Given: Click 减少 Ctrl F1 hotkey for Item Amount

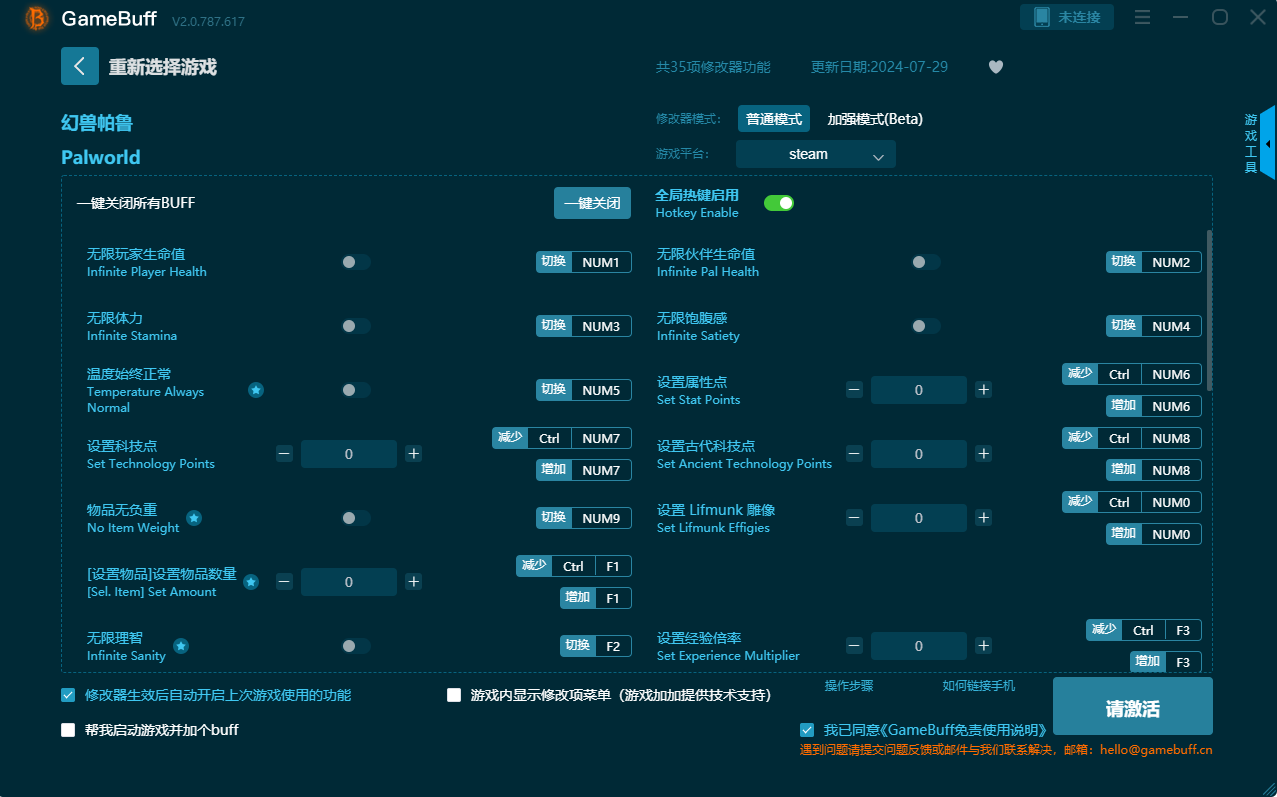Looking at the screenshot, I should pyautogui.click(x=574, y=566).
